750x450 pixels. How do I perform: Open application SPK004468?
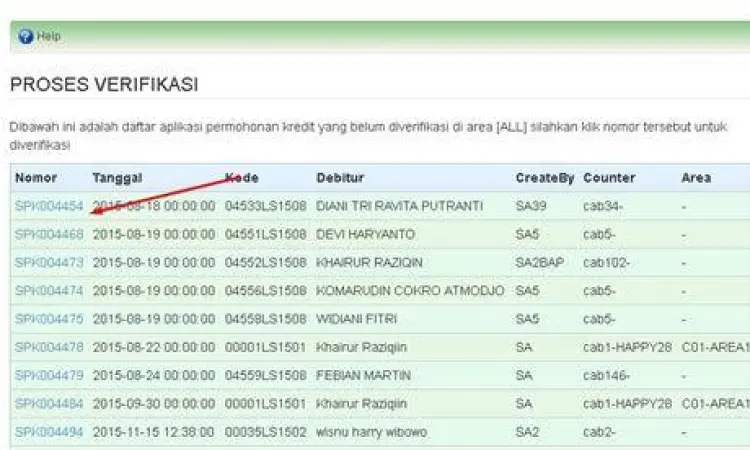coord(49,234)
